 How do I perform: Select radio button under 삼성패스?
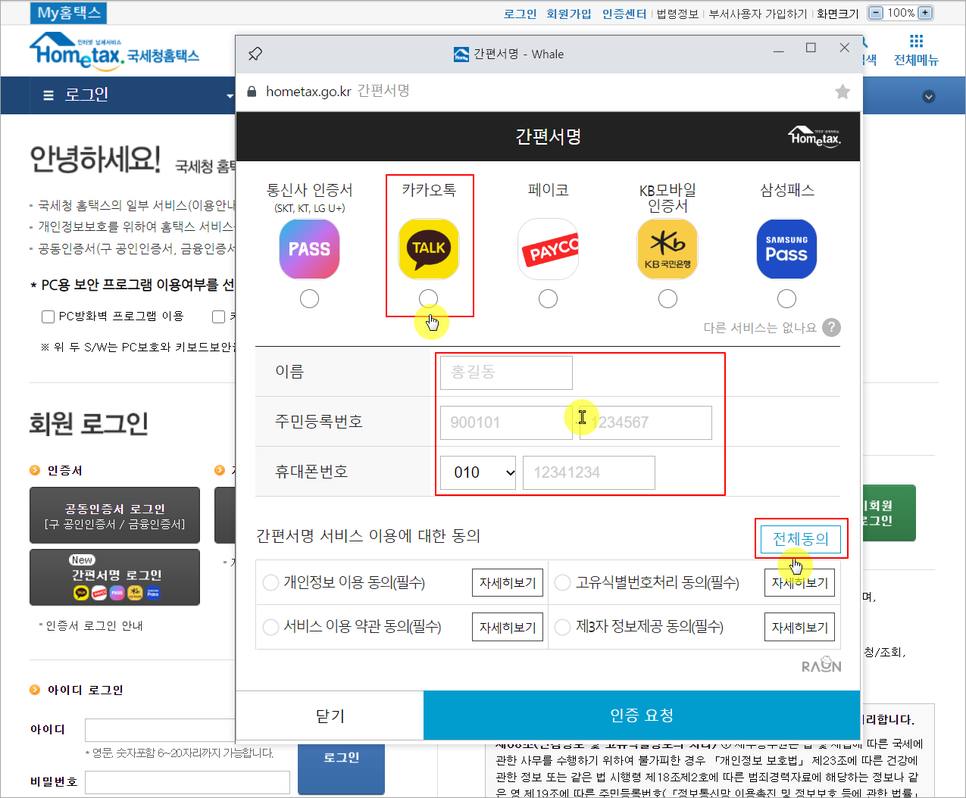point(786,299)
